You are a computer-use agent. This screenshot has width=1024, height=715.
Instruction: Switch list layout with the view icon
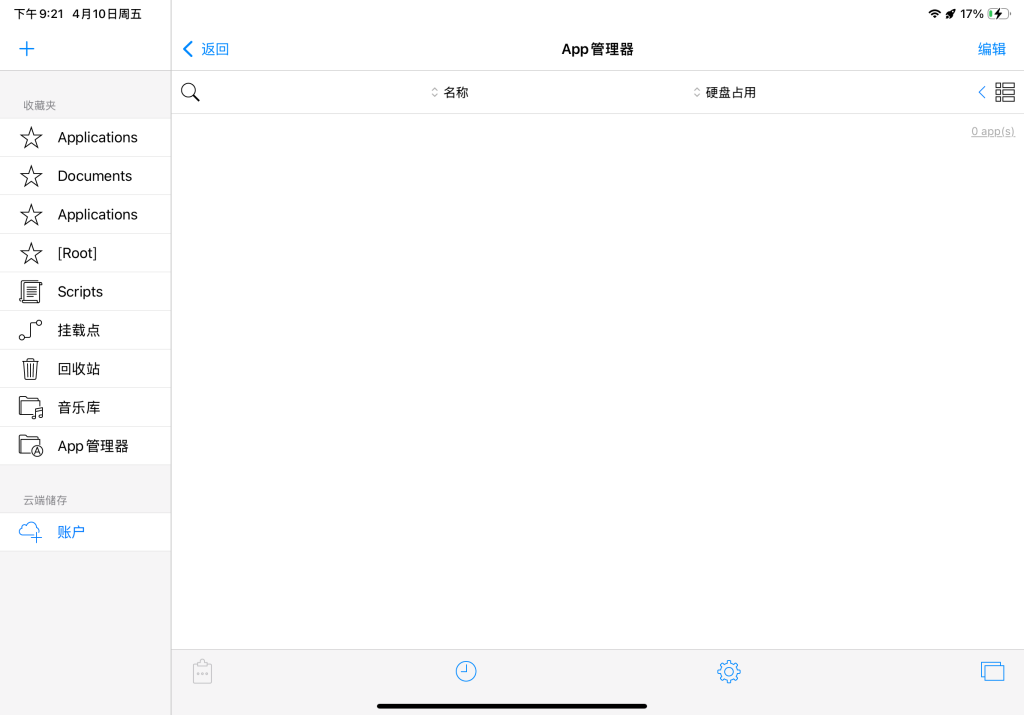click(x=1004, y=92)
